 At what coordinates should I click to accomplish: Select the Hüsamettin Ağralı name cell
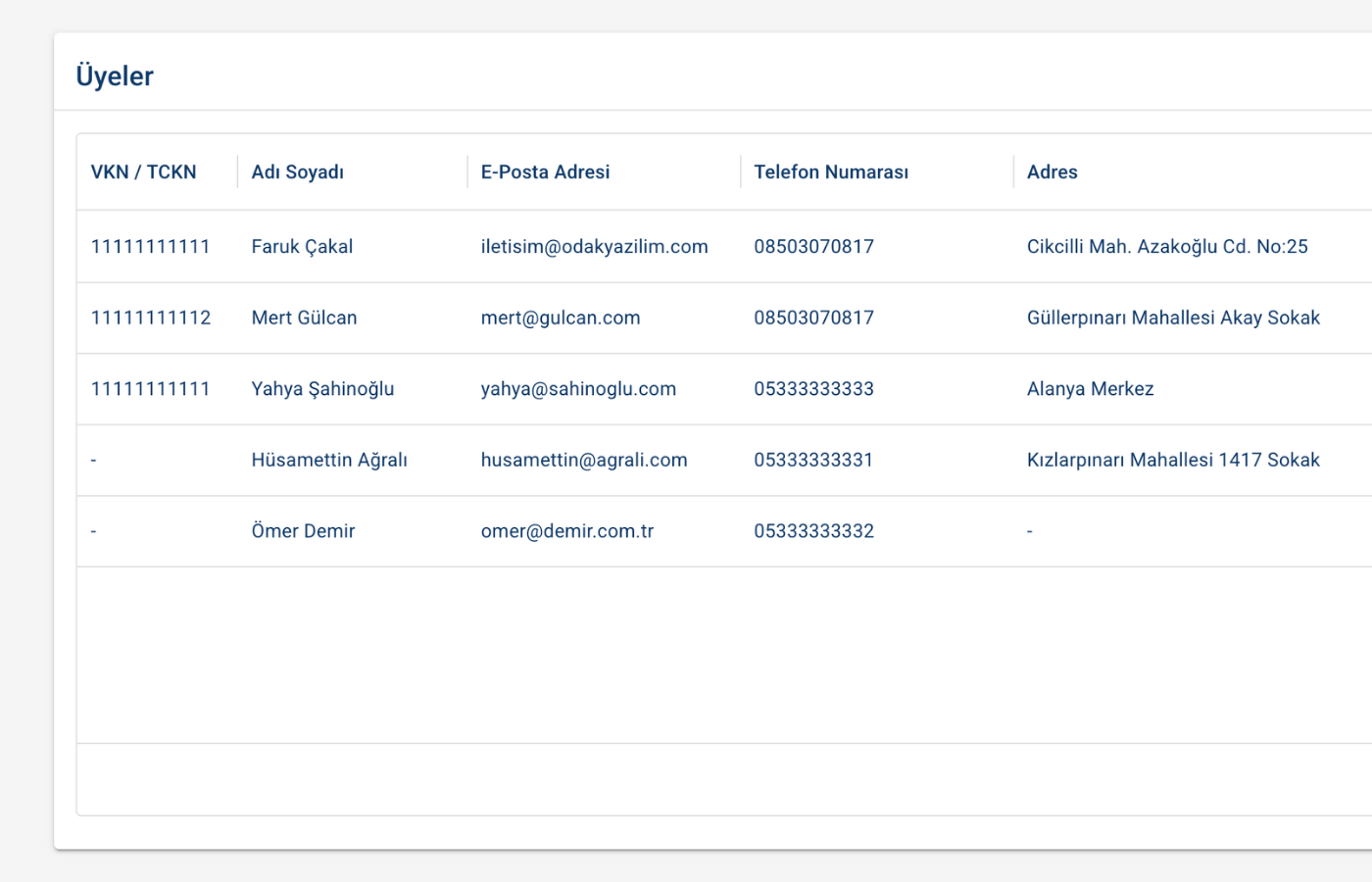click(328, 460)
